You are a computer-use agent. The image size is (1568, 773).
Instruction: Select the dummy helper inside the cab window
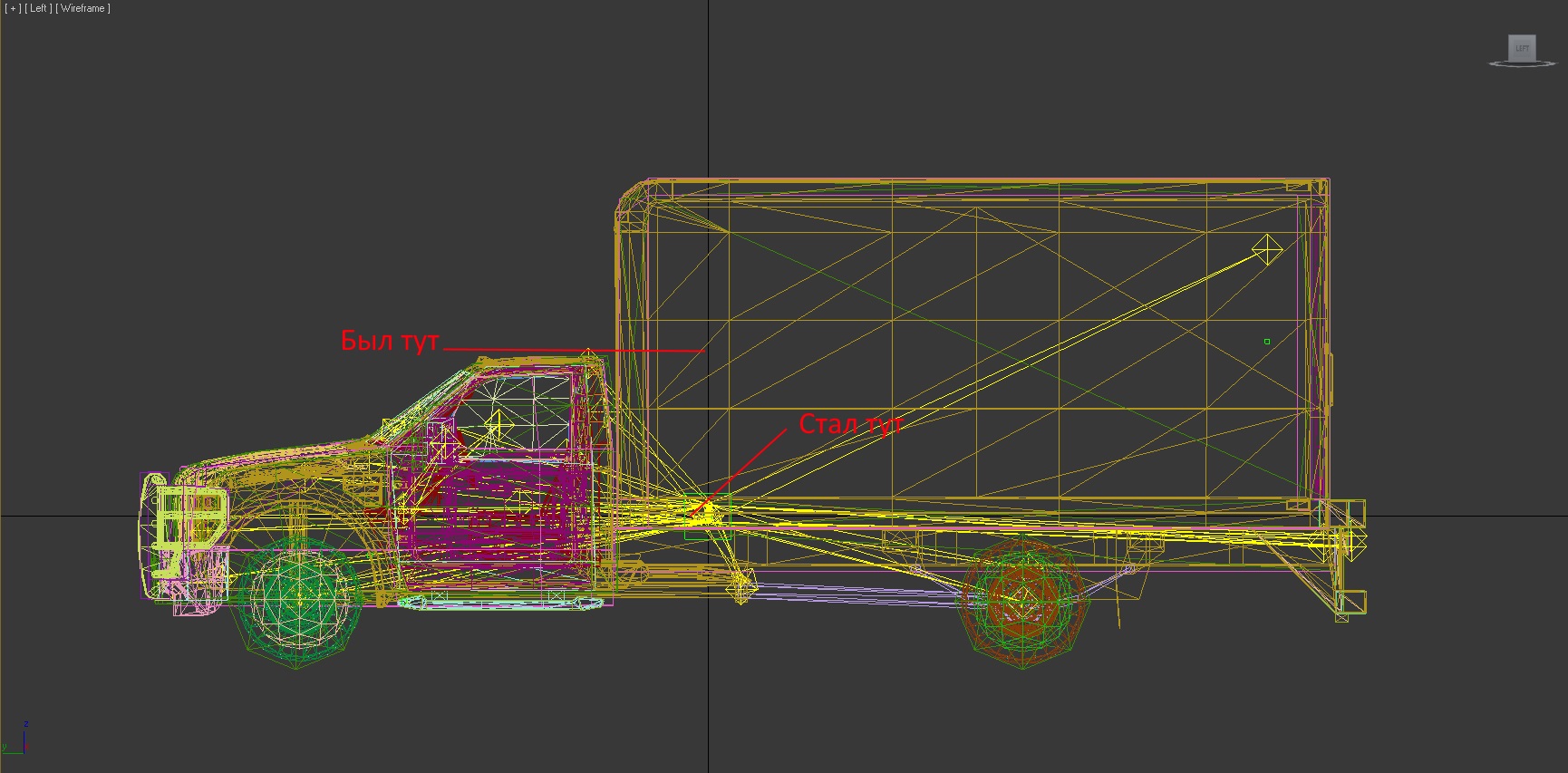coord(497,425)
